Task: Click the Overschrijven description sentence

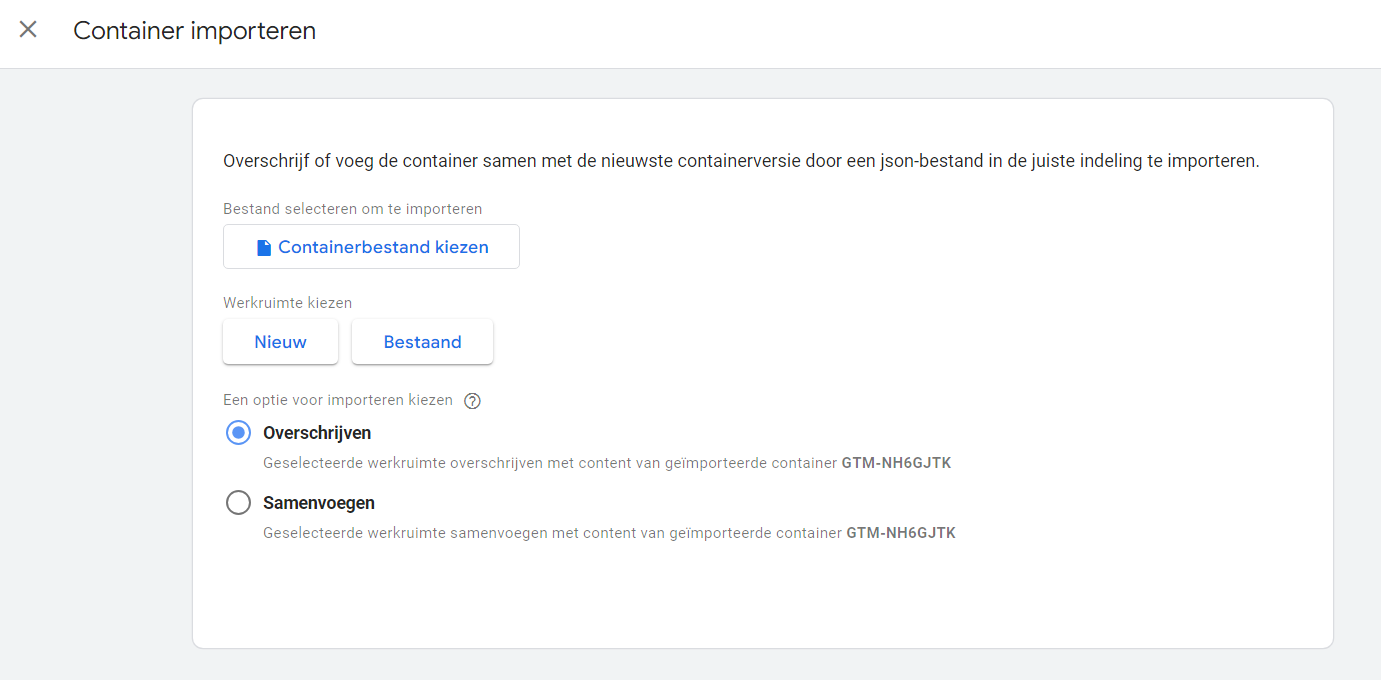Action: tap(550, 463)
